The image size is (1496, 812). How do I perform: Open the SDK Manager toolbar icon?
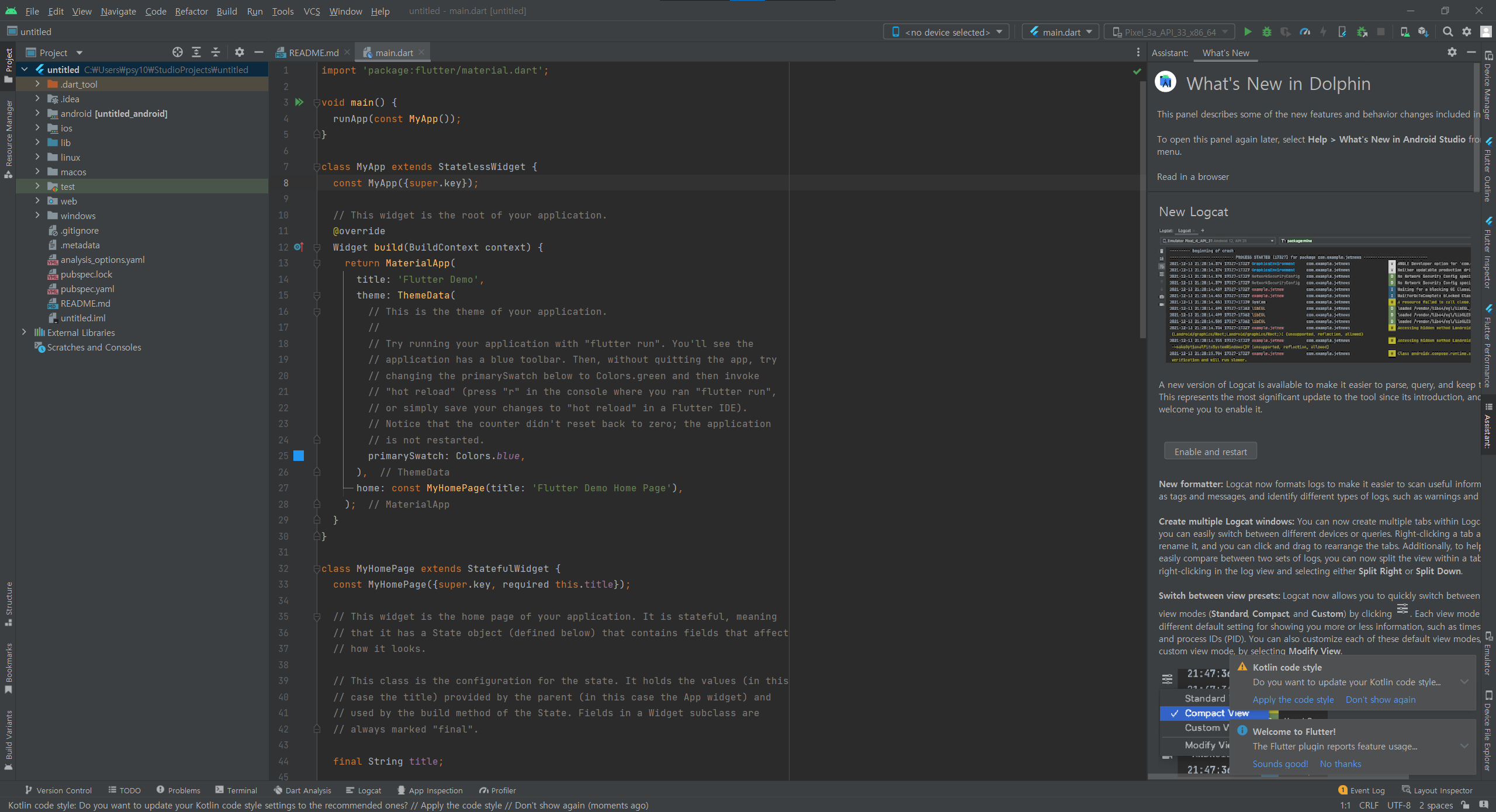tap(1423, 32)
